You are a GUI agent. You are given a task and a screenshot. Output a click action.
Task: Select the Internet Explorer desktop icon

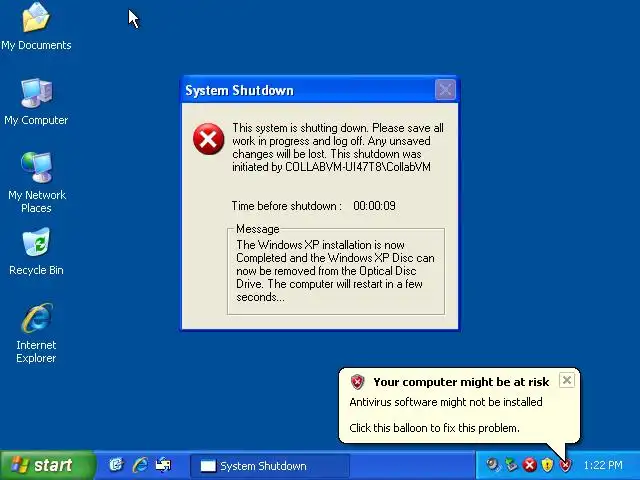[36, 333]
